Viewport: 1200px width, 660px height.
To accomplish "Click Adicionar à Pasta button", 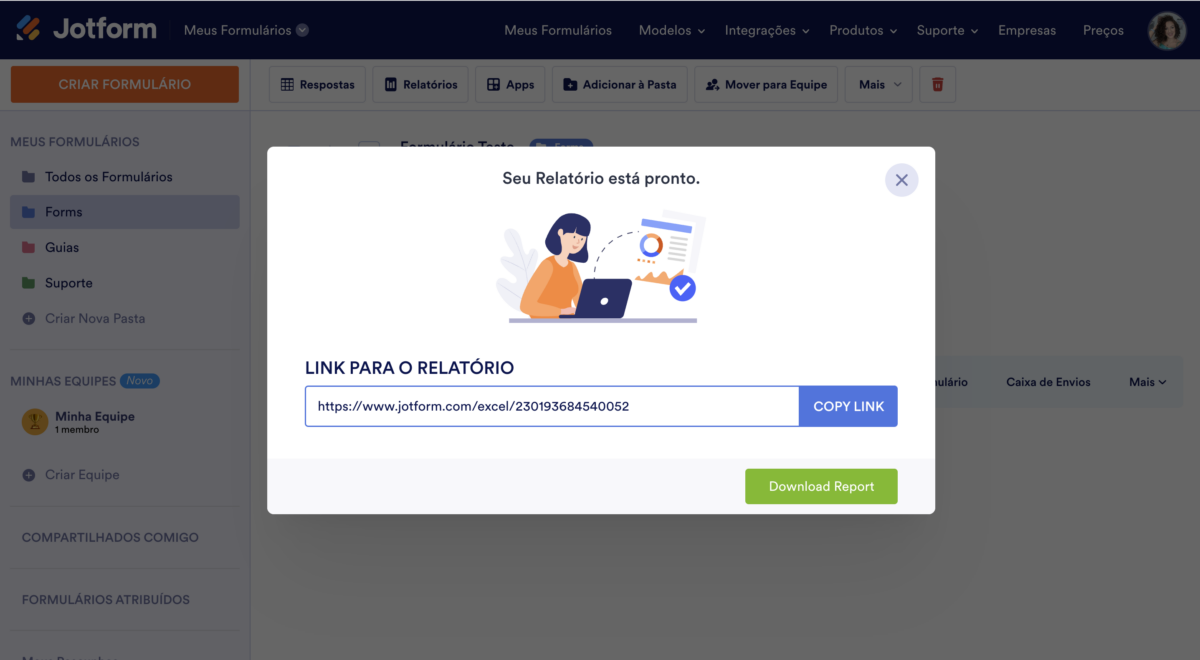I will click(x=620, y=85).
